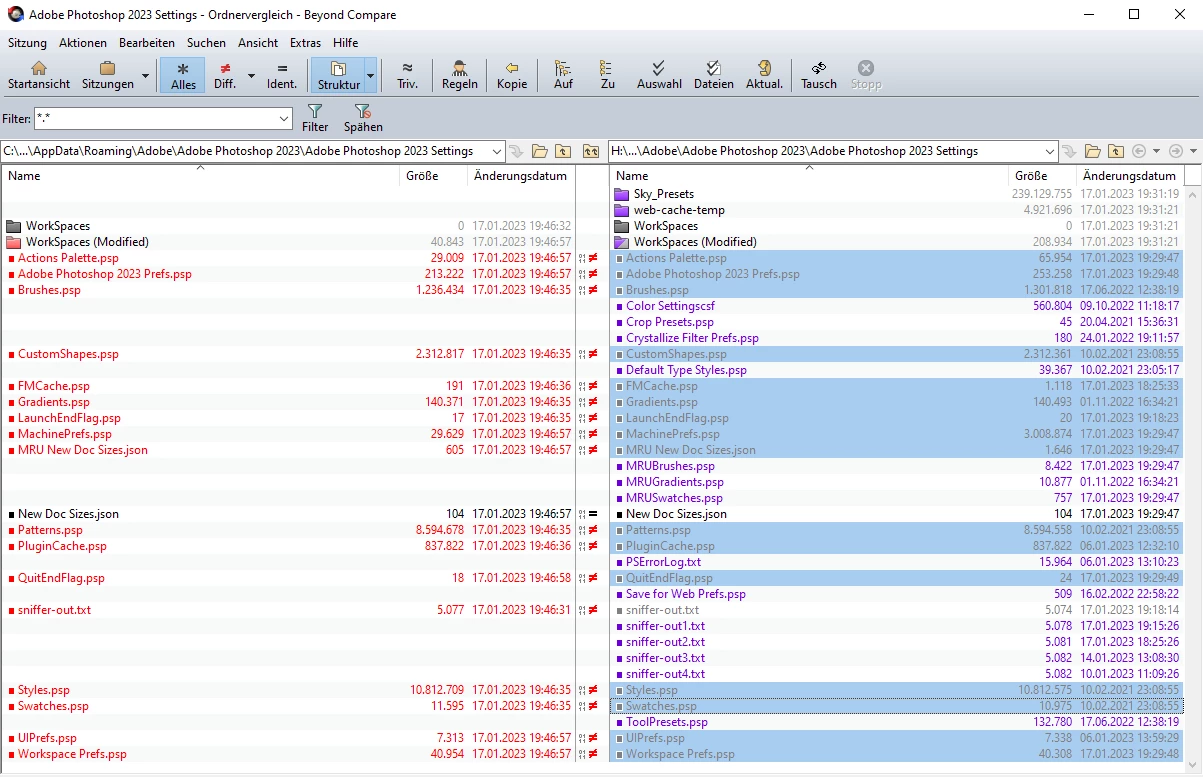Open the Sitzung menu
Screen dimensions: 1203x777
(x=27, y=43)
